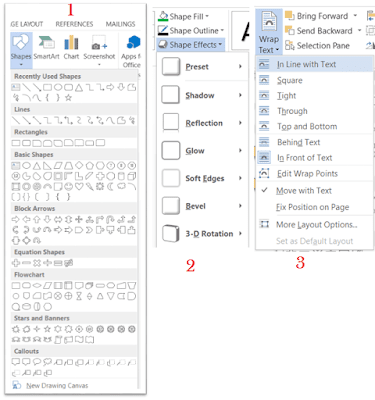Click the Preset effect thumbnail
Viewport: 375px width, 400px height.
(x=171, y=67)
